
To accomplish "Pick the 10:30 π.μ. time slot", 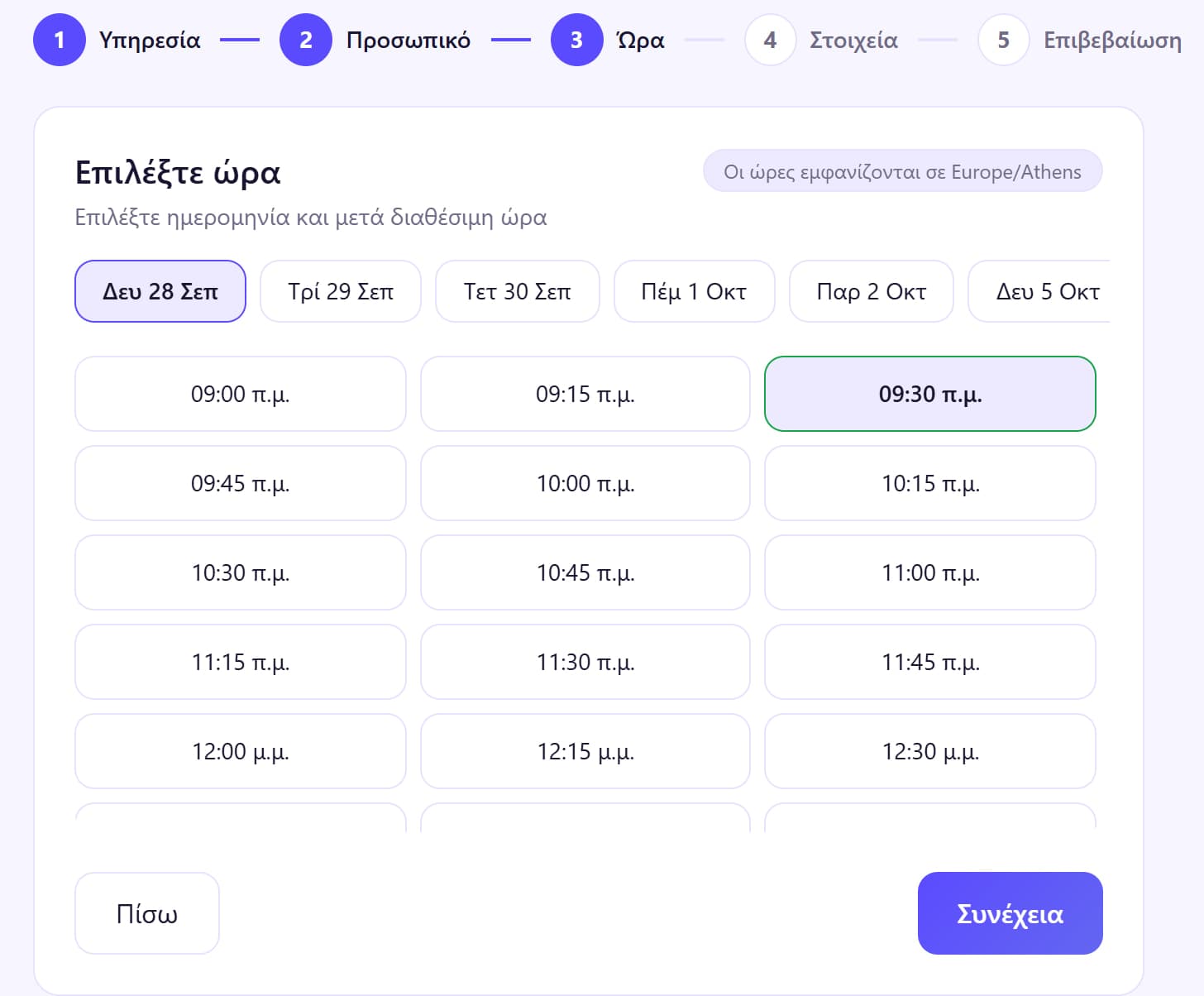I will point(241,572).
